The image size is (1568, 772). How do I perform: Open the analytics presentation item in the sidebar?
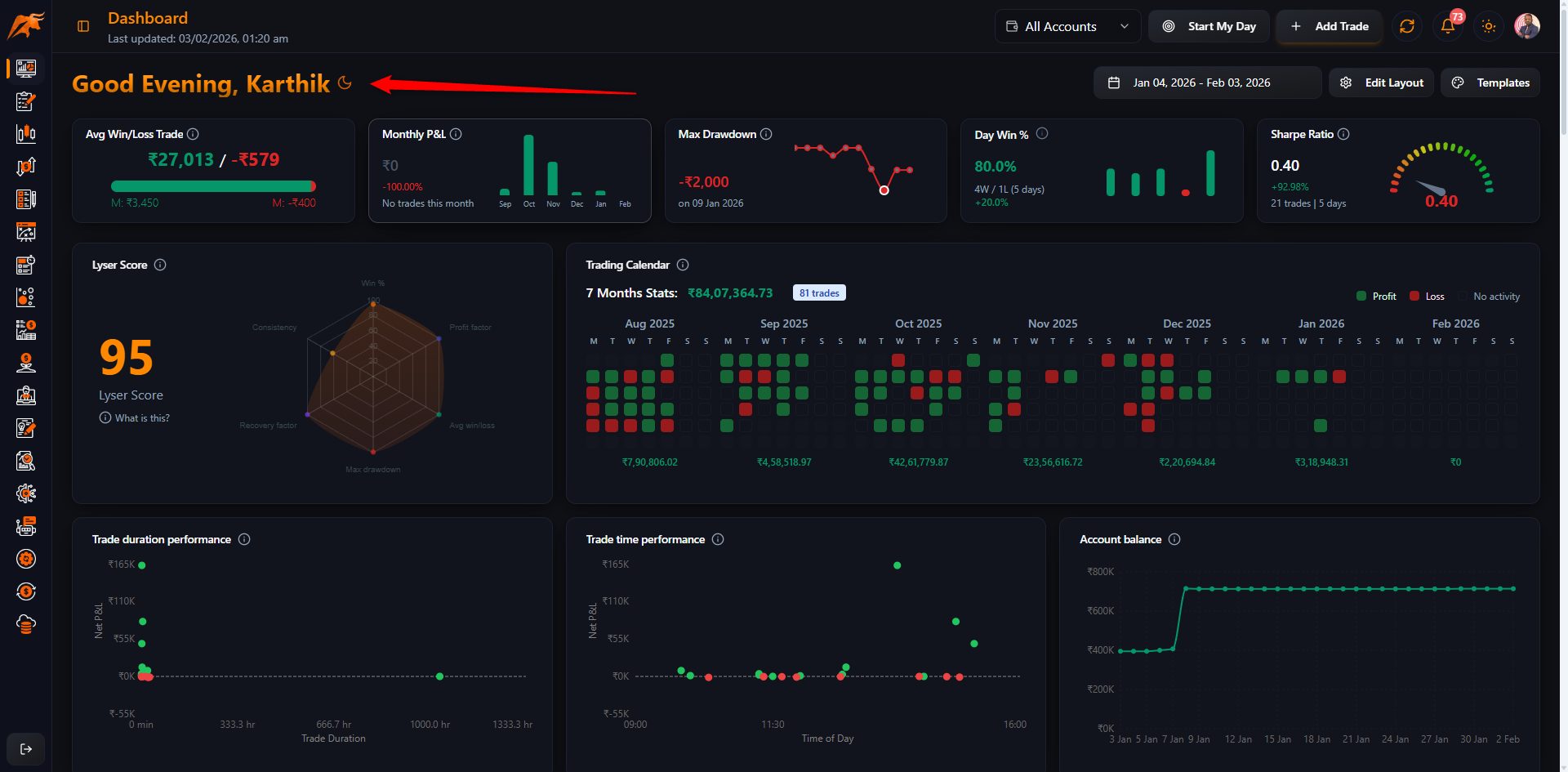coord(25,232)
